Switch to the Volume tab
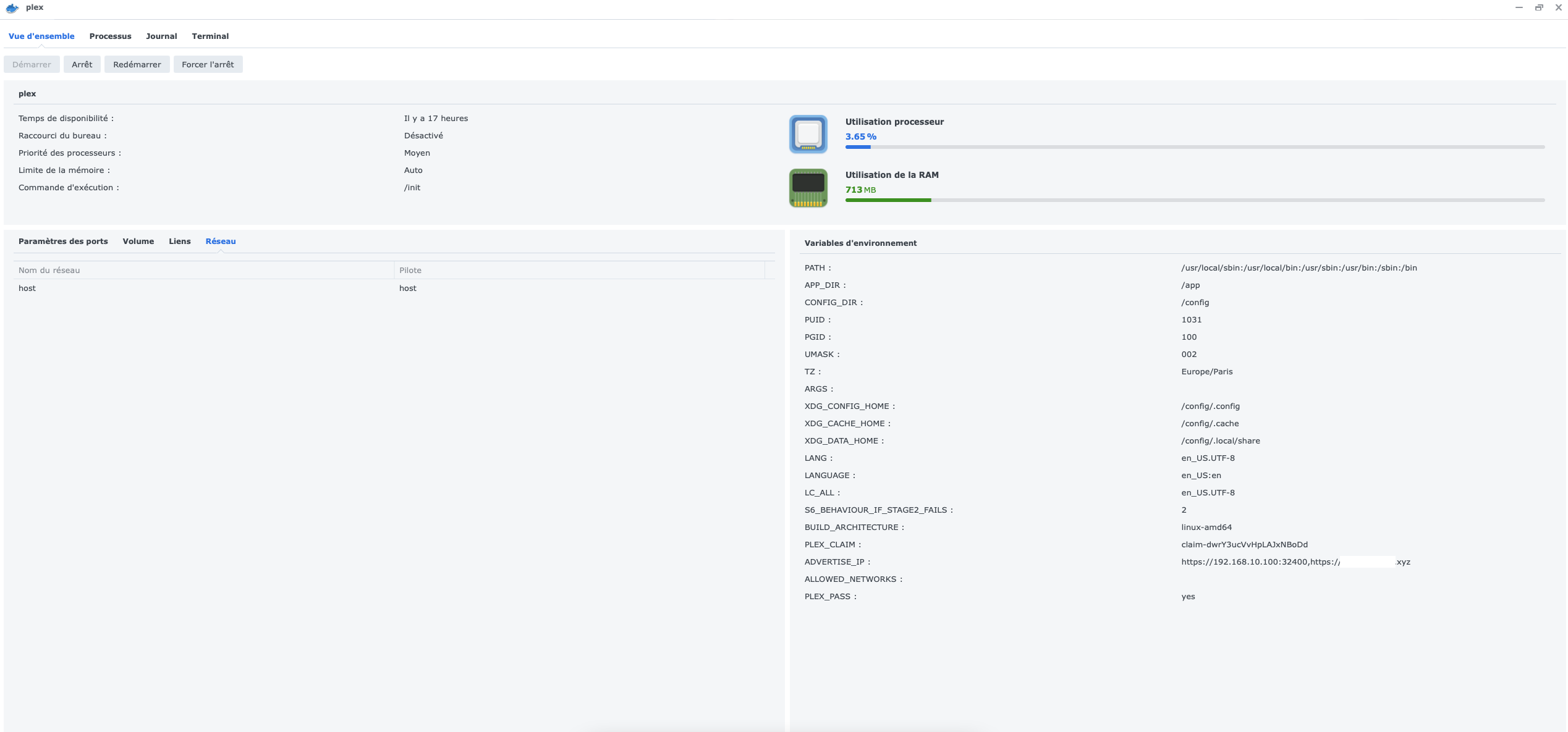1568x732 pixels. point(138,242)
